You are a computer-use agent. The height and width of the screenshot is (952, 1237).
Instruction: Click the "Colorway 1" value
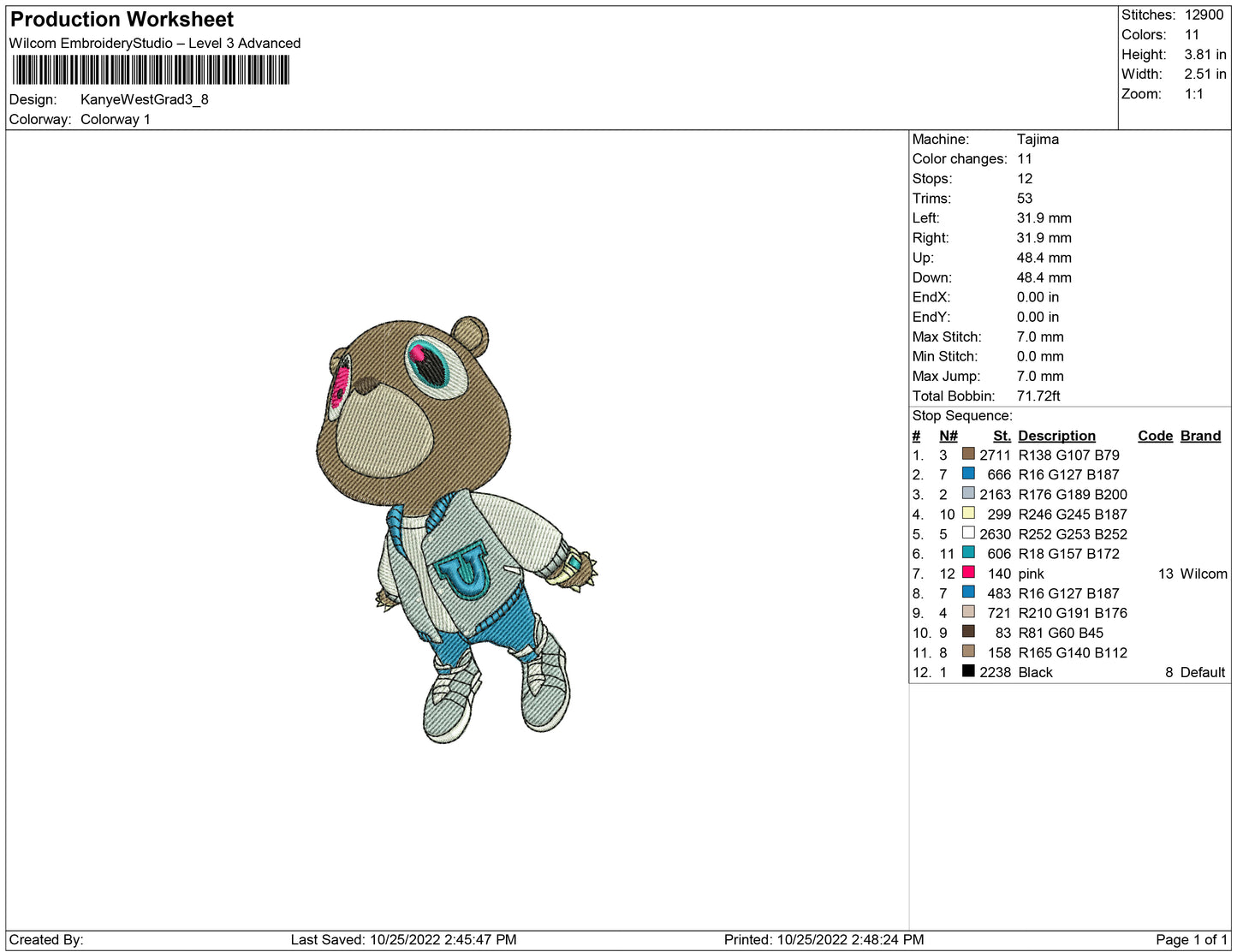pyautogui.click(x=116, y=119)
